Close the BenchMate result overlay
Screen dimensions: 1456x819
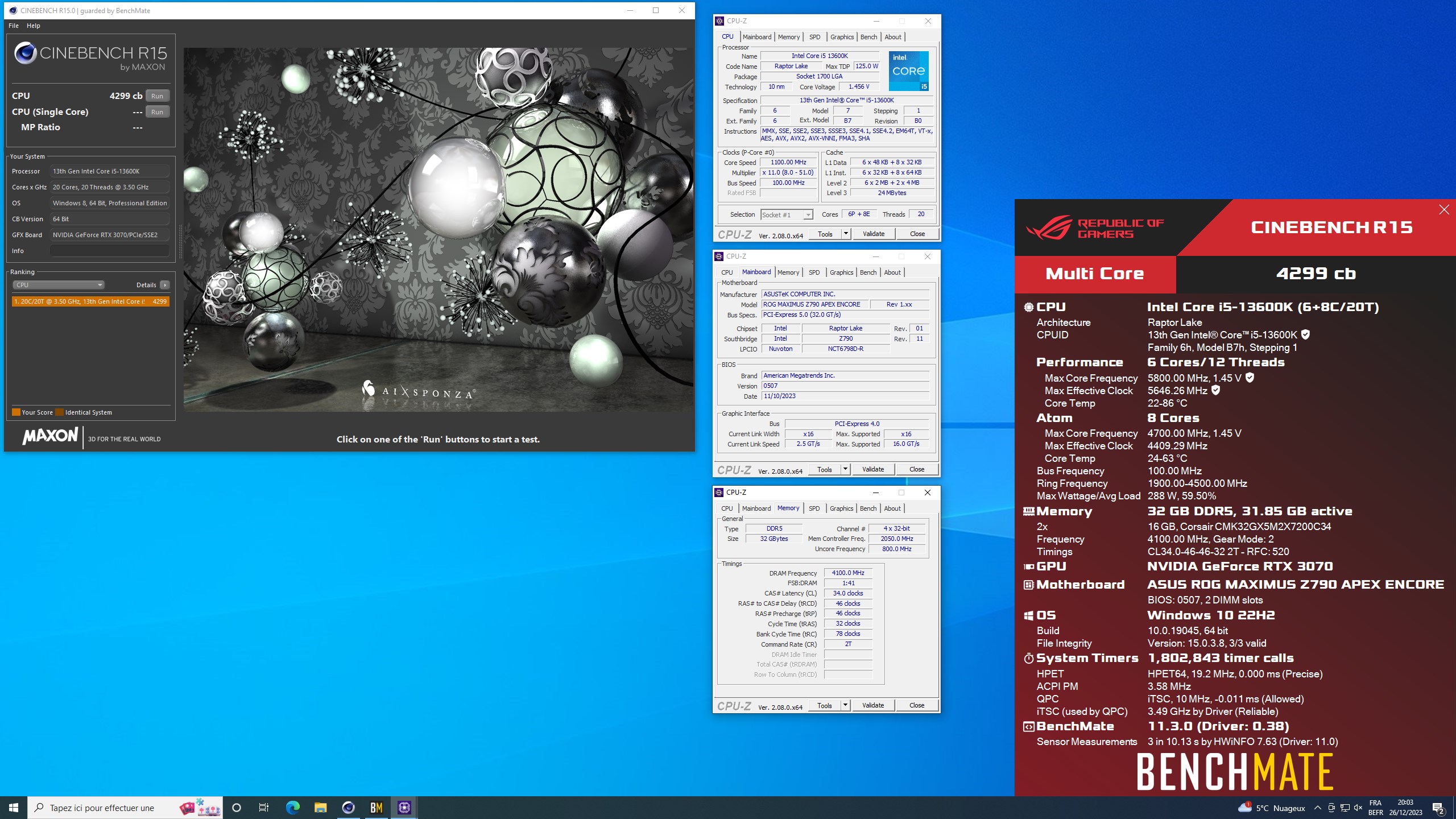[x=1443, y=210]
